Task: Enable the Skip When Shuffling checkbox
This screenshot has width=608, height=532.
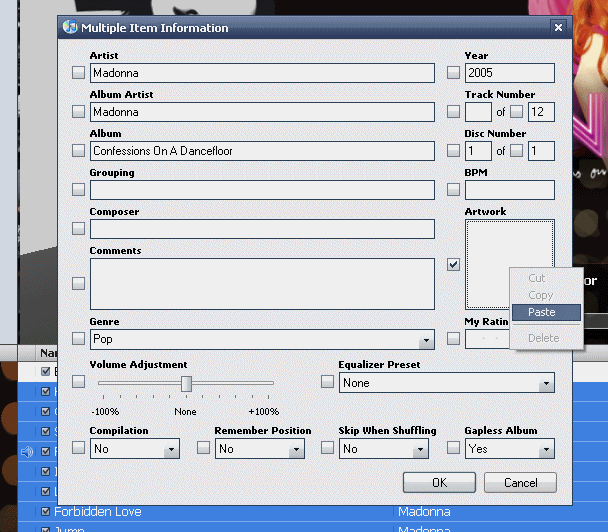Action: tap(327, 448)
